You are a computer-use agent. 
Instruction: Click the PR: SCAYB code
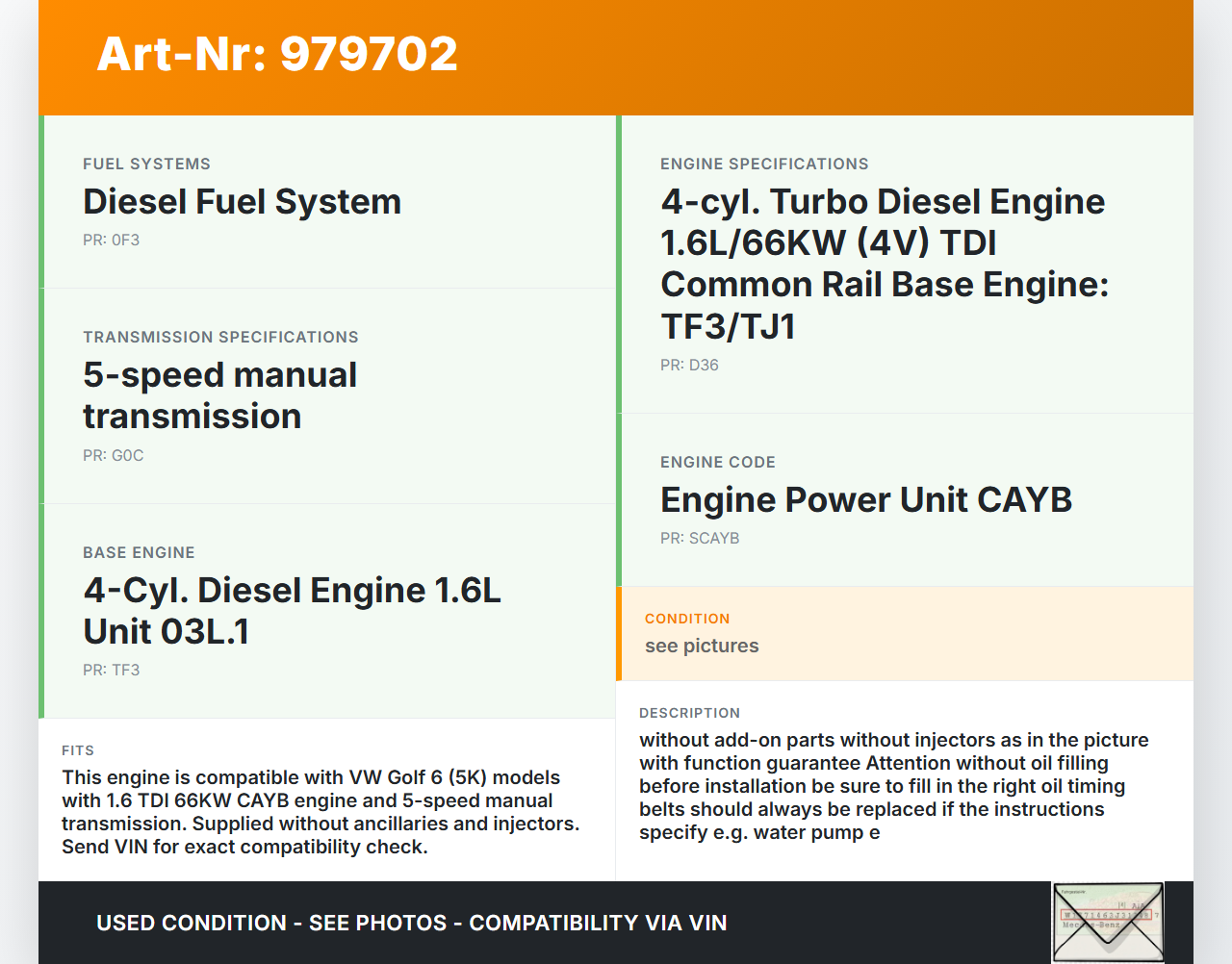700,539
